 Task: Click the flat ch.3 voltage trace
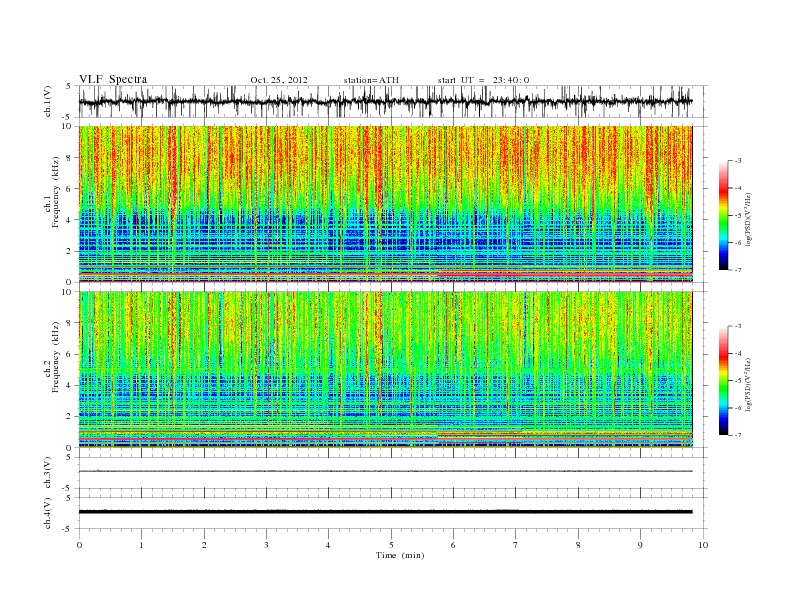point(385,471)
